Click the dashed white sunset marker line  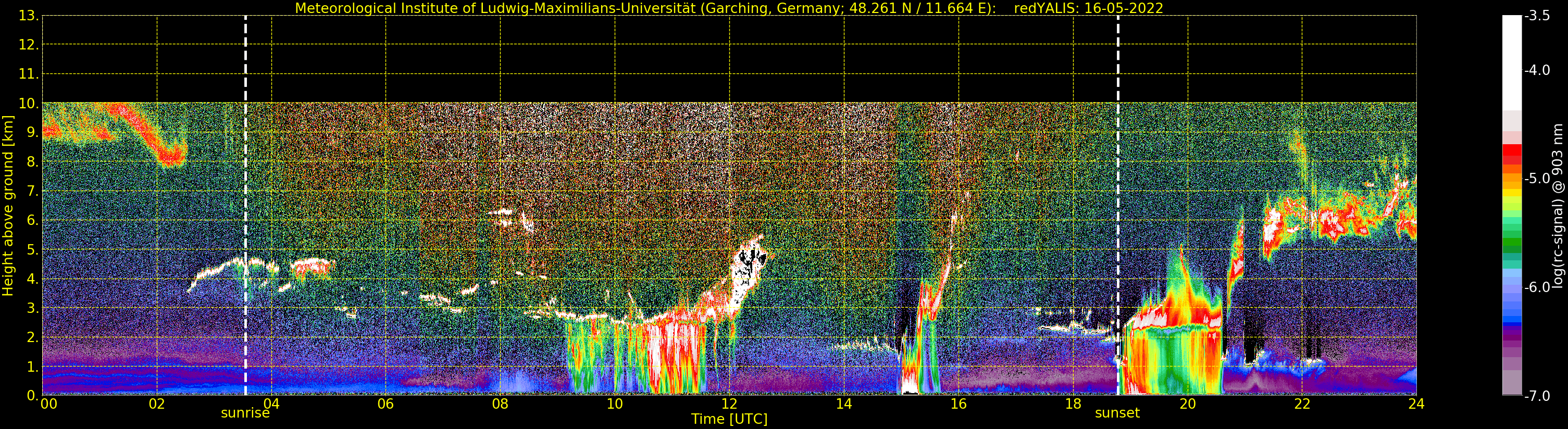coord(1117,206)
